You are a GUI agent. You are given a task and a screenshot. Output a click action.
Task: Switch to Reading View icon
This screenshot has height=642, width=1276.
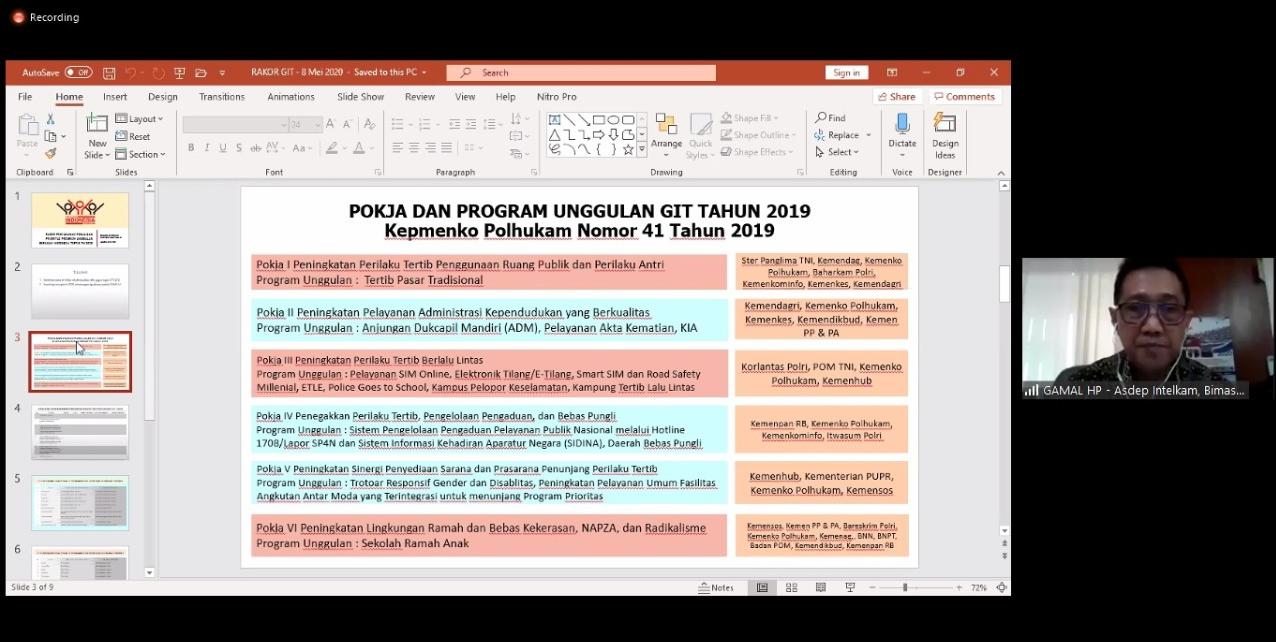821,588
